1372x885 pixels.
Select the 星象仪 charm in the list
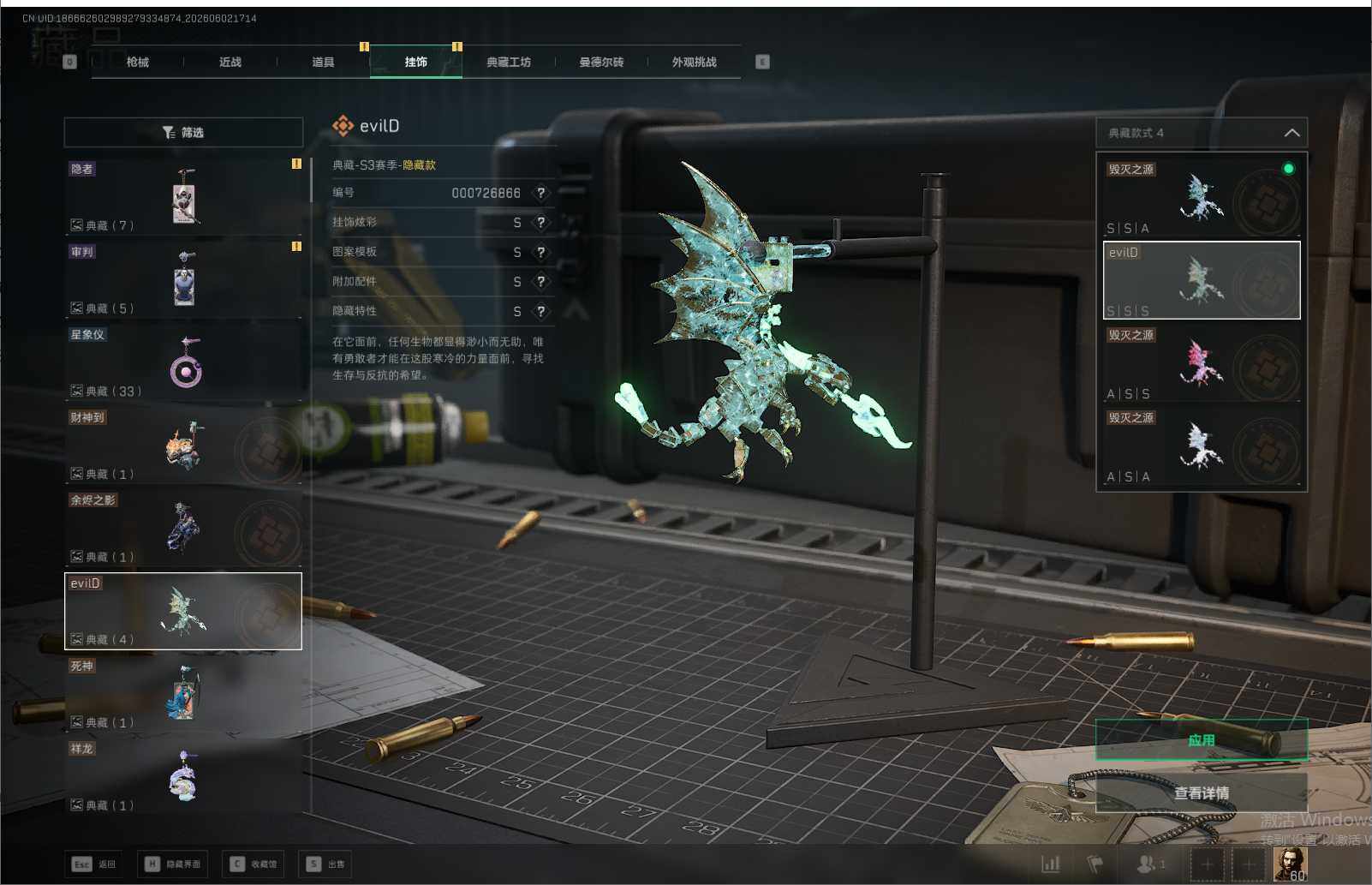[183, 362]
